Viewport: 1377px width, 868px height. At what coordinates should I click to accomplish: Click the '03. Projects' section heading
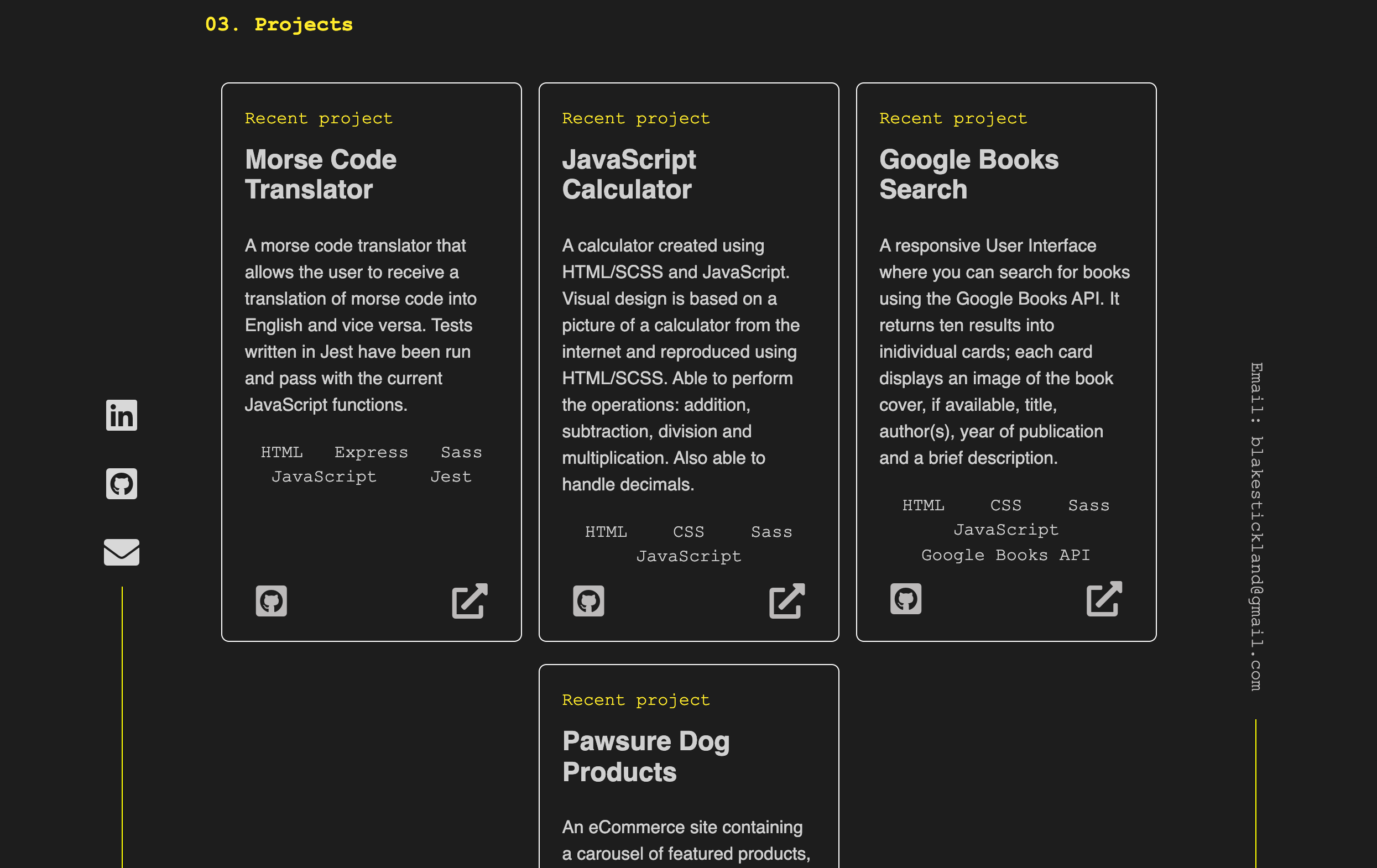pos(279,24)
